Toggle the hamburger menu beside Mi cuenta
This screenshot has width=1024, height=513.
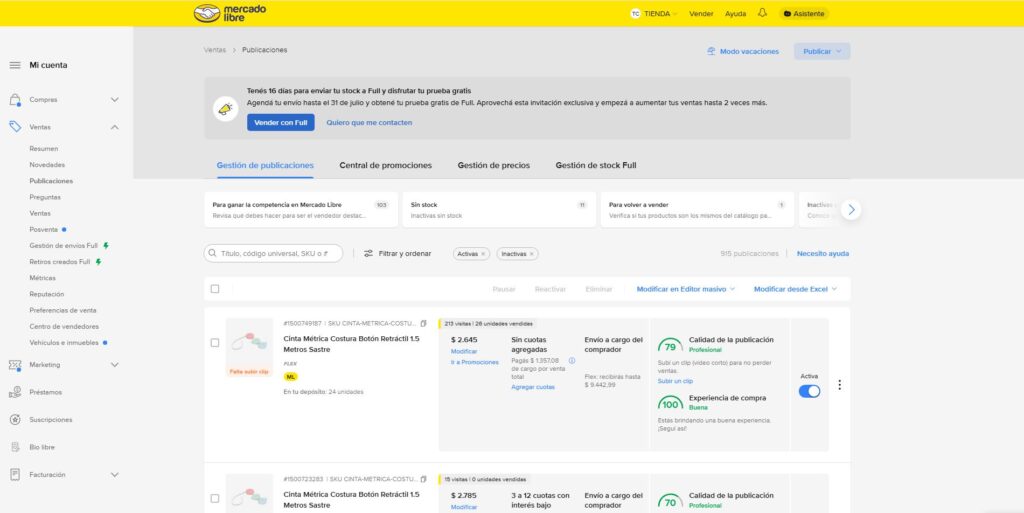pos(15,65)
